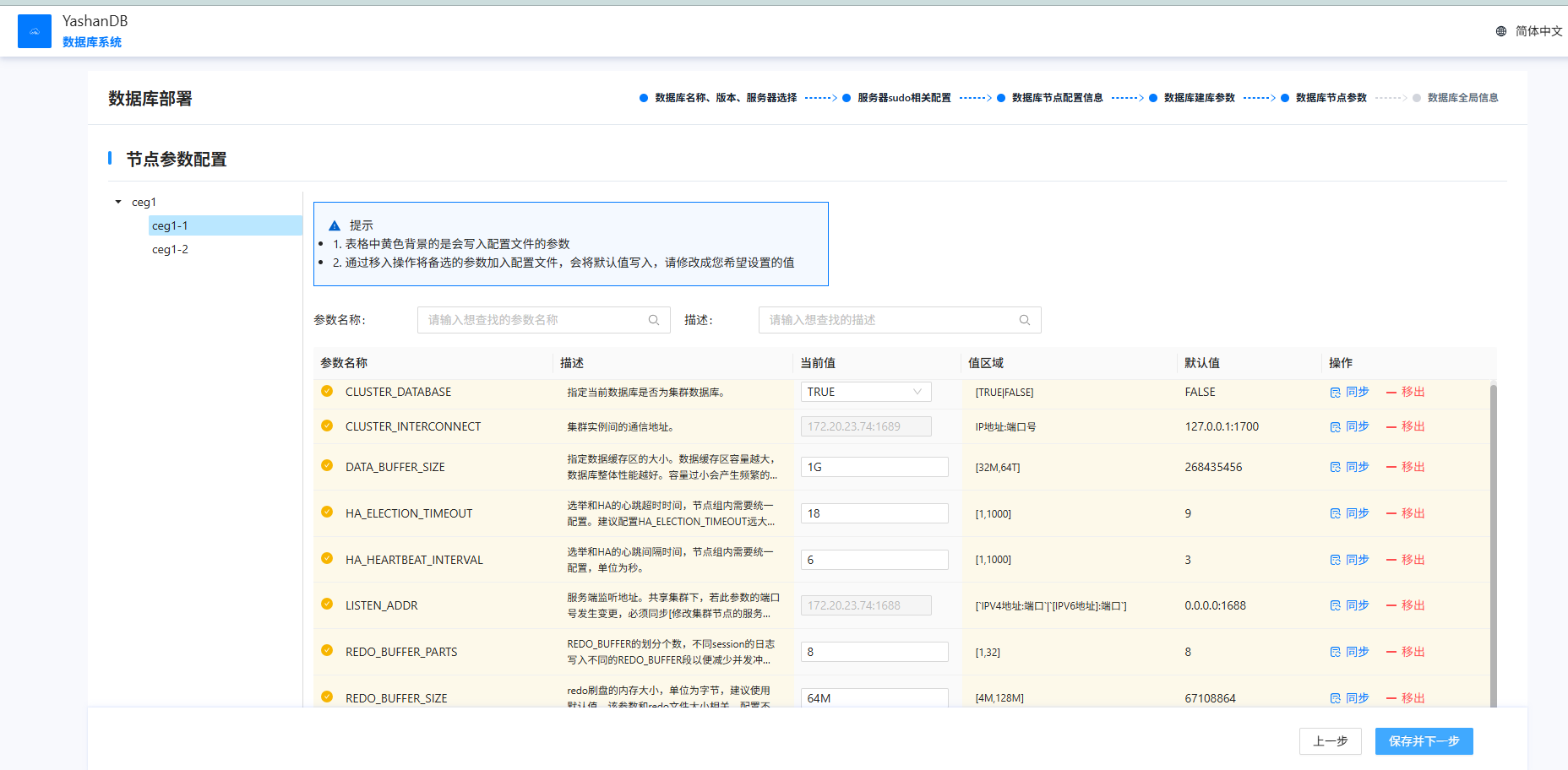
Task: Click the YashanDB logo icon
Action: (35, 31)
